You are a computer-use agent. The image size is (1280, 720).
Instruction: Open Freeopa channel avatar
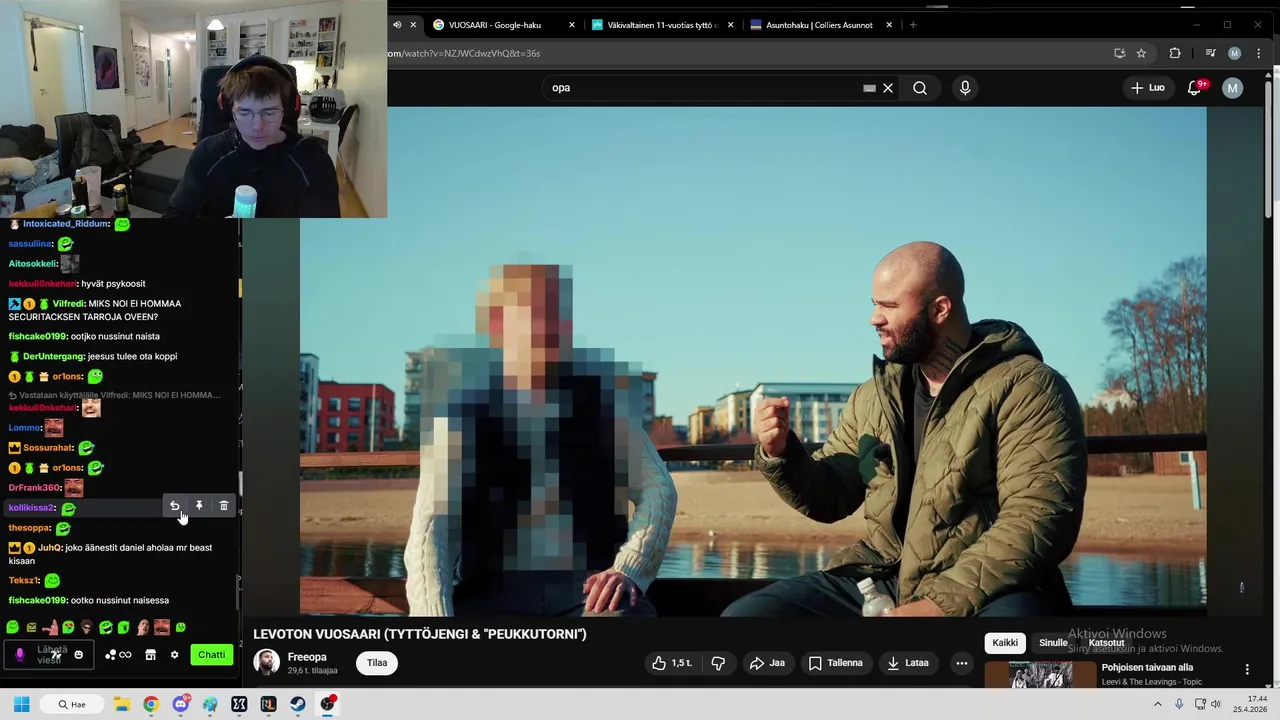tap(266, 662)
